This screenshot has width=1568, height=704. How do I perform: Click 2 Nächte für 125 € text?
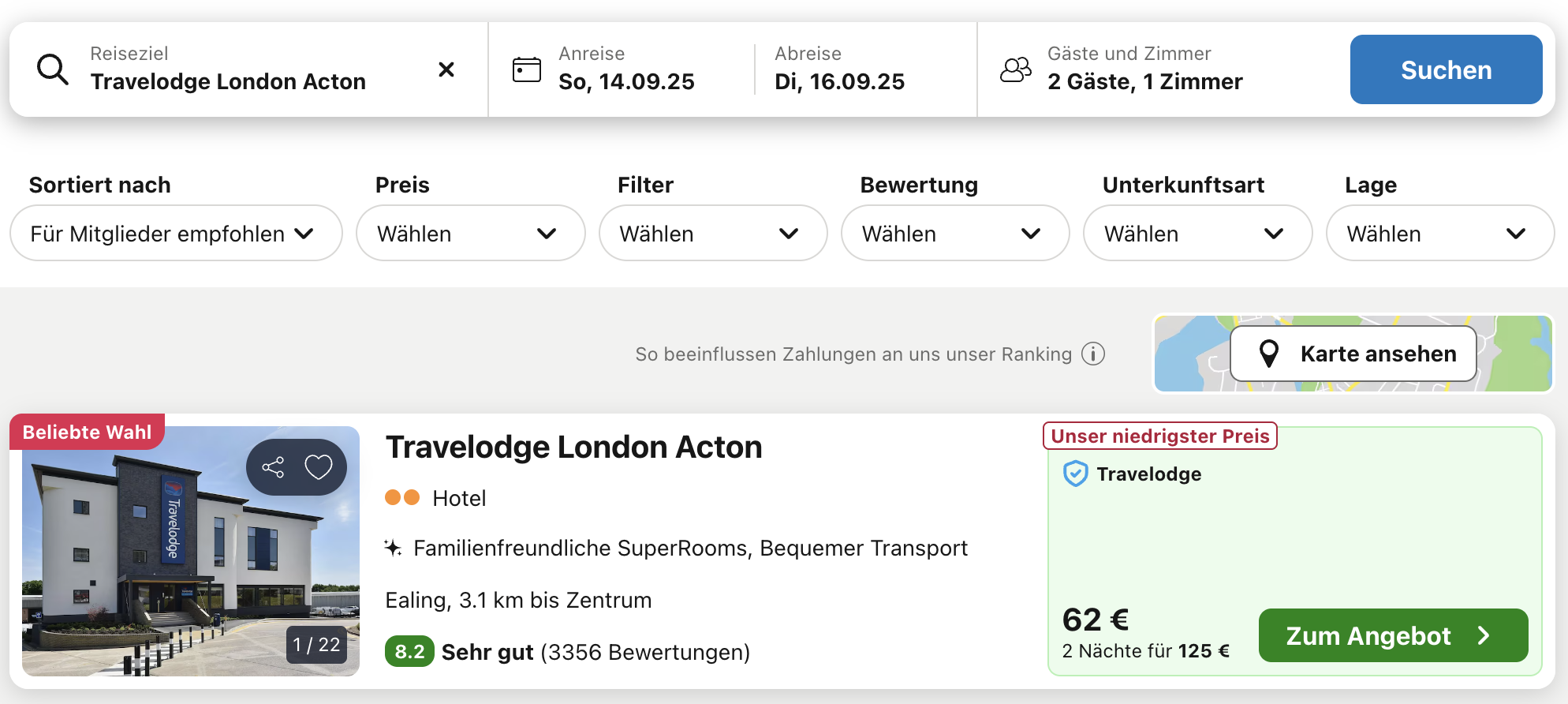(1146, 650)
